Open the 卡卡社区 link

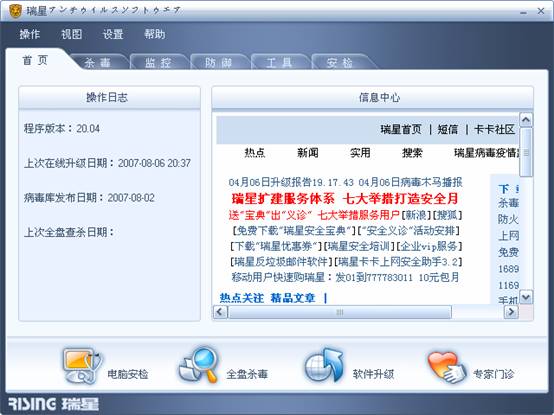[x=494, y=129]
